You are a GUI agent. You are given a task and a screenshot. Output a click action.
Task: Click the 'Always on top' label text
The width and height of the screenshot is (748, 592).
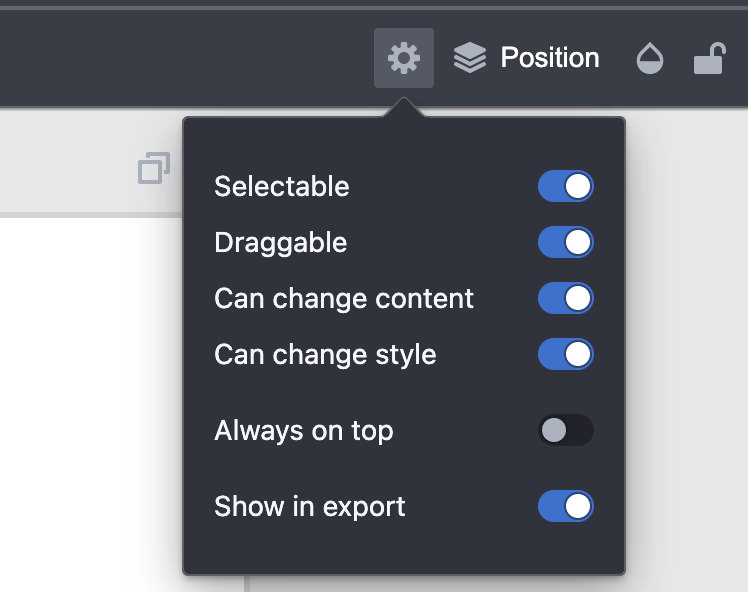click(304, 431)
